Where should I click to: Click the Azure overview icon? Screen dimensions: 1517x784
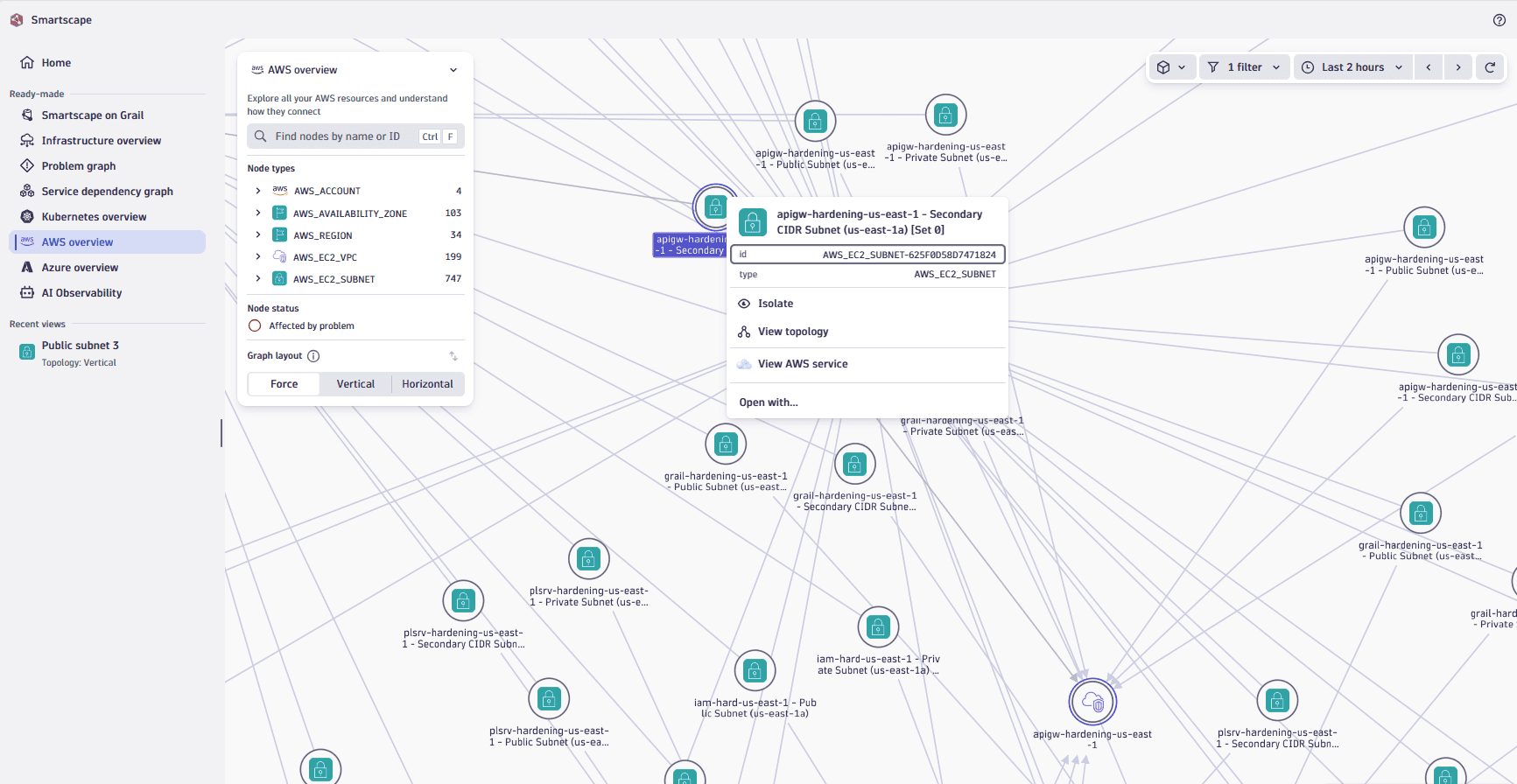click(x=27, y=268)
